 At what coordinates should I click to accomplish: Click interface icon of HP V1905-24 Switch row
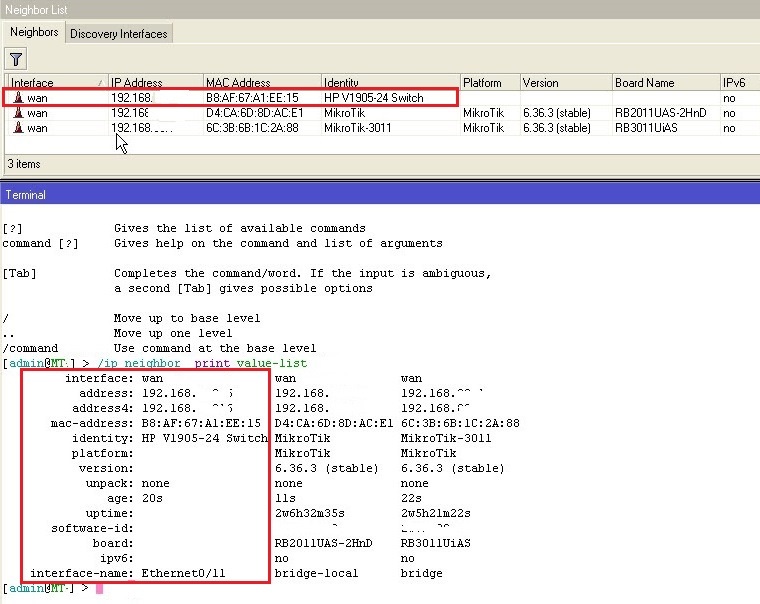(18, 97)
